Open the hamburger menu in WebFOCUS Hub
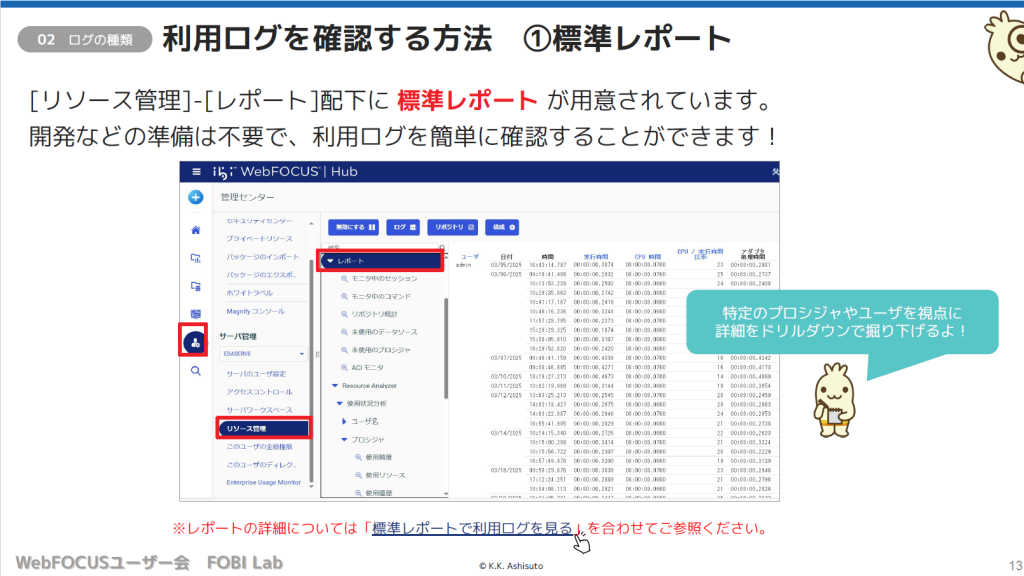 coord(196,172)
